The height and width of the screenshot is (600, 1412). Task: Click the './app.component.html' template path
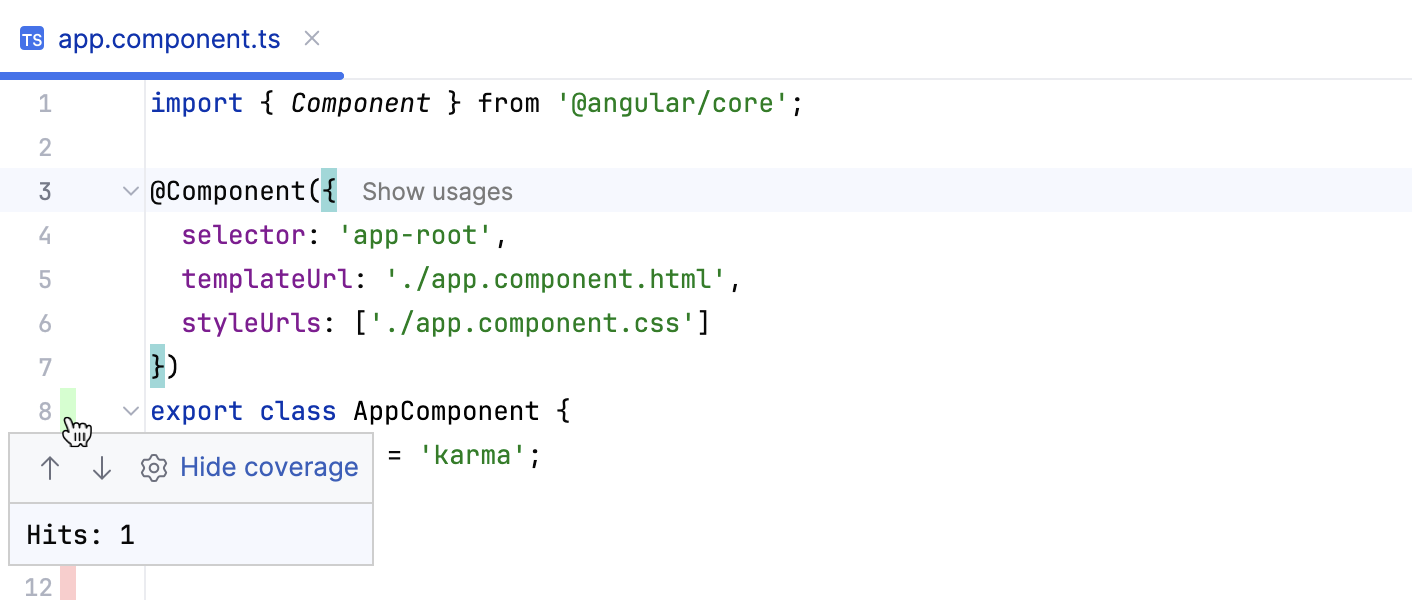pyautogui.click(x=556, y=279)
